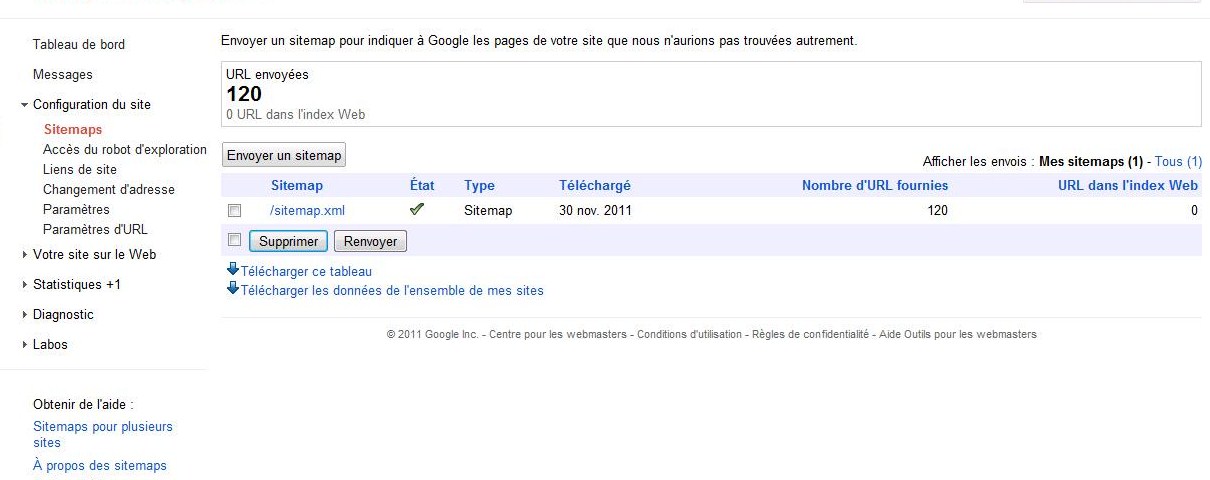Screen dimensions: 1210x480
Task: Click the green check status icon
Action: [x=417, y=210]
